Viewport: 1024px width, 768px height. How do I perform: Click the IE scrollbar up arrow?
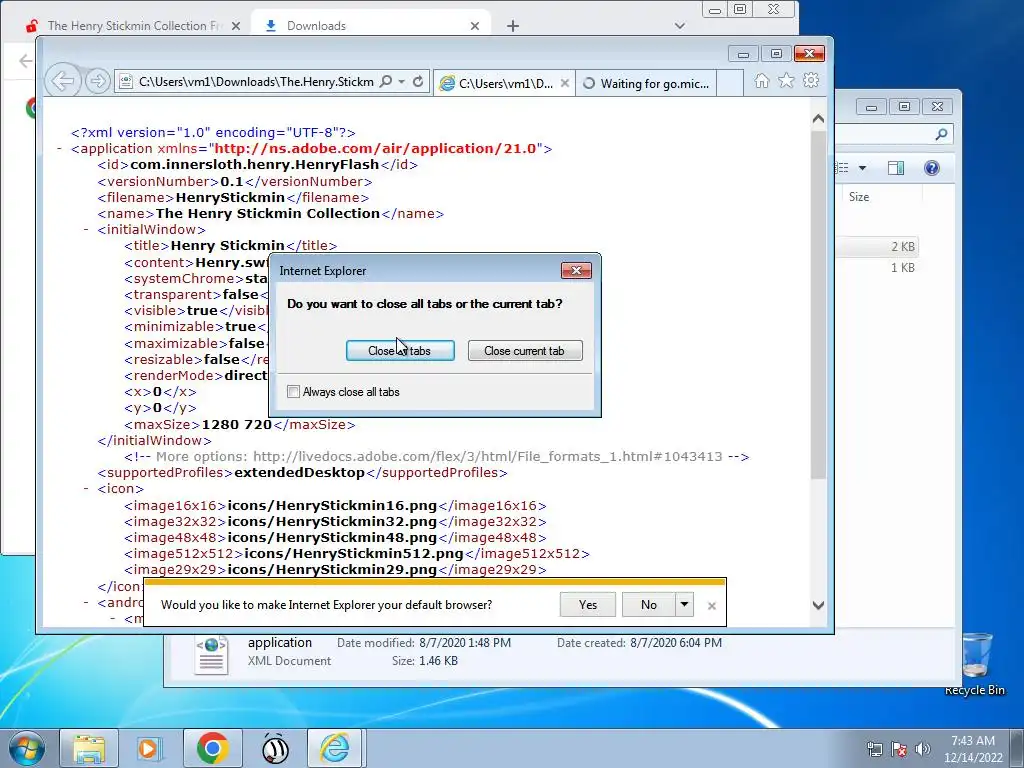pyautogui.click(x=818, y=119)
